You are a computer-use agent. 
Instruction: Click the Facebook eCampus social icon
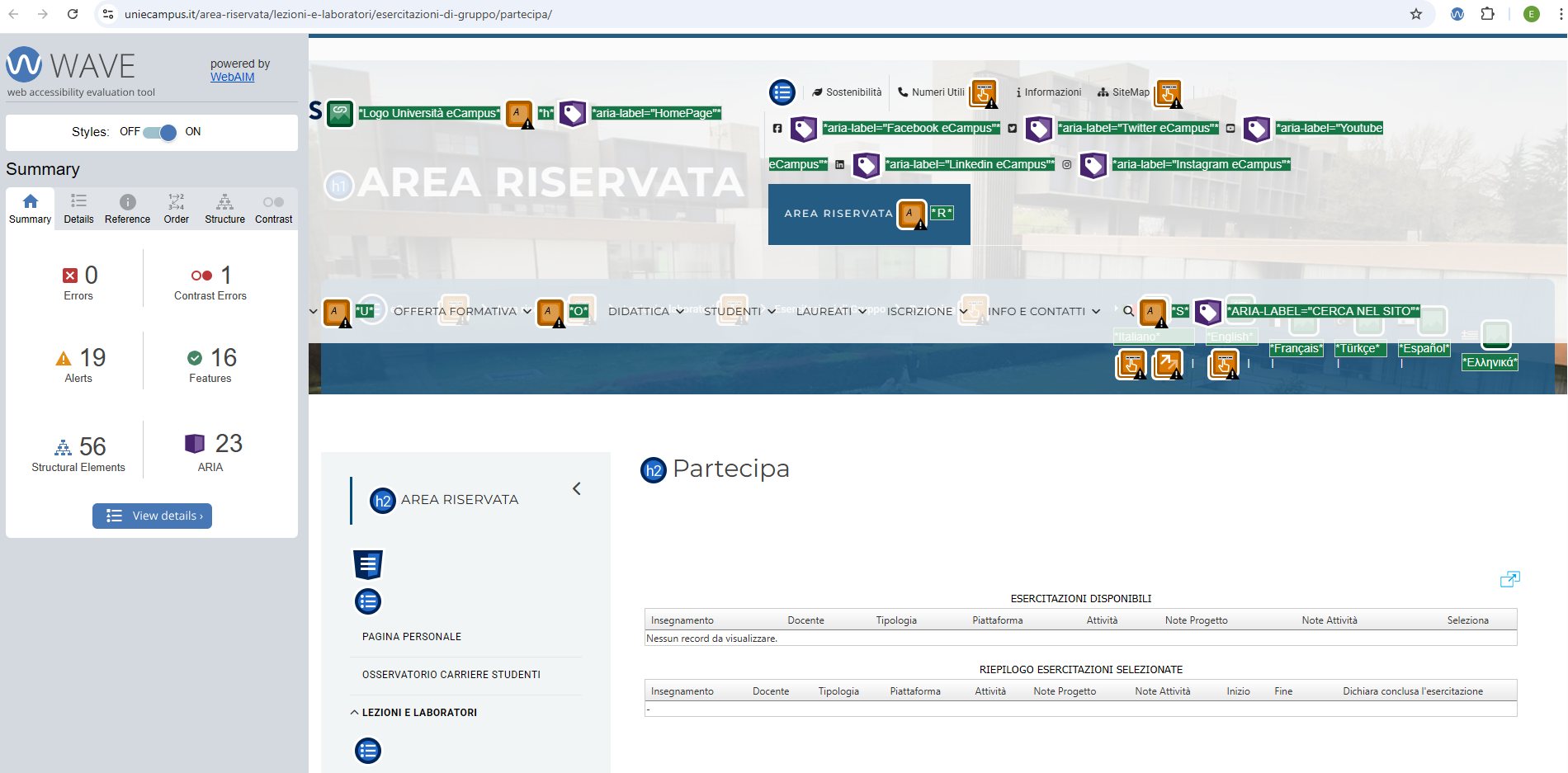(x=777, y=129)
